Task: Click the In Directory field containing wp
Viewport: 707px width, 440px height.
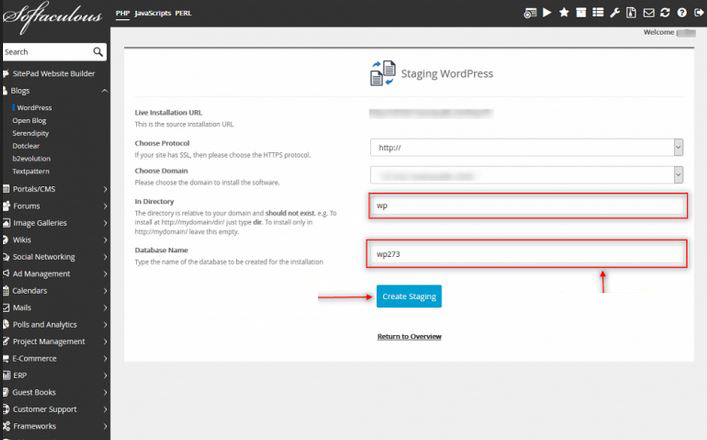Action: pos(528,206)
